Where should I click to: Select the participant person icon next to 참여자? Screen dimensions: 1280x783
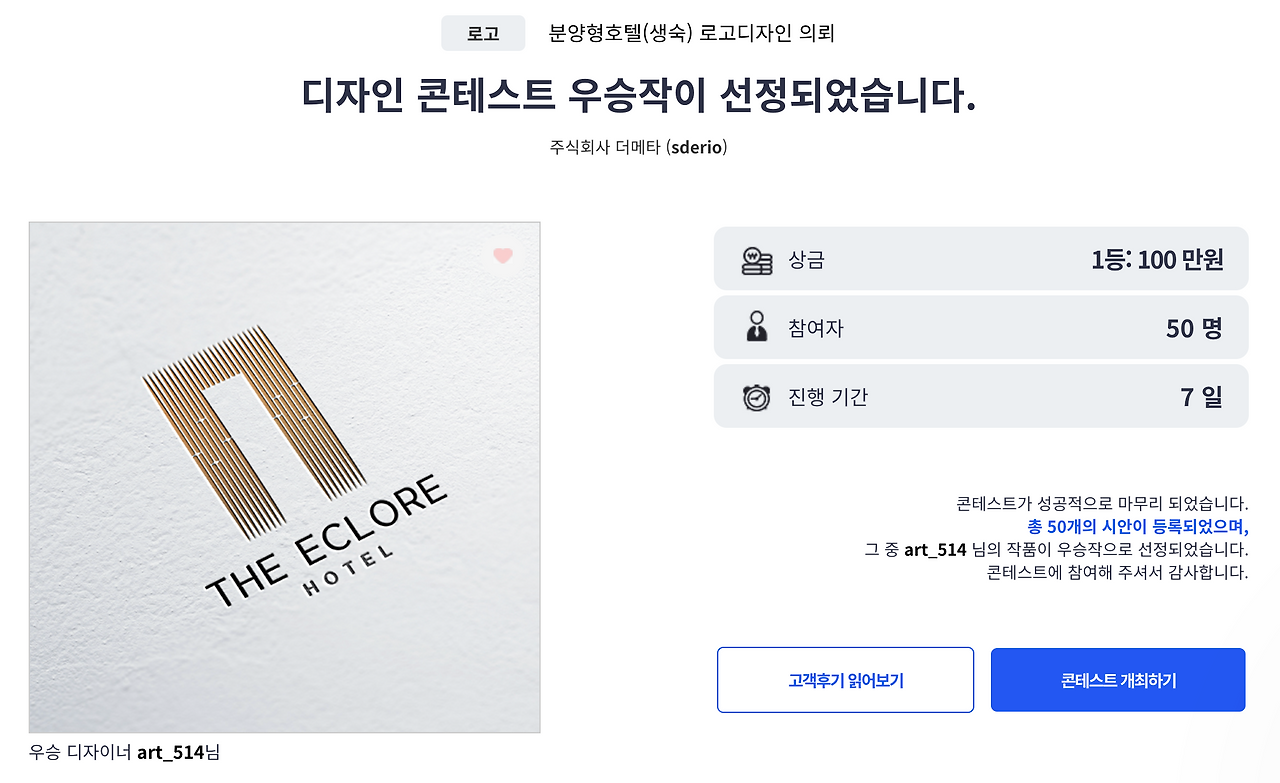pyautogui.click(x=758, y=327)
